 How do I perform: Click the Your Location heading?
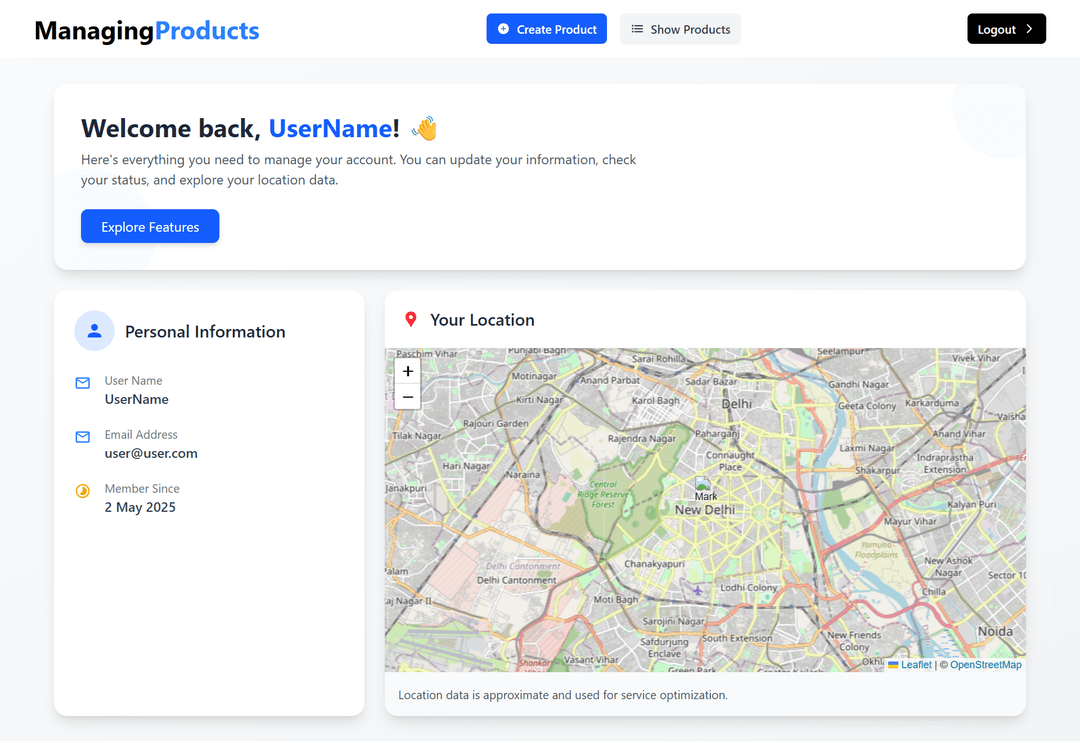click(x=482, y=320)
